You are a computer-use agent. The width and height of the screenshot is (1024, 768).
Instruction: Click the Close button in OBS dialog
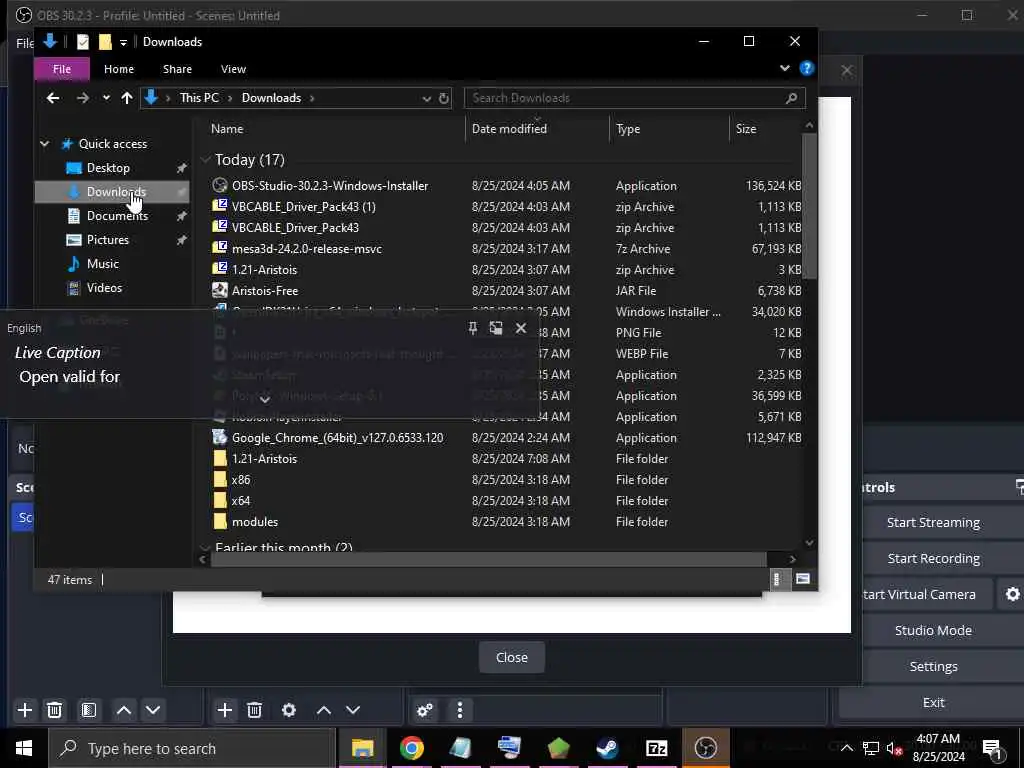(x=511, y=657)
